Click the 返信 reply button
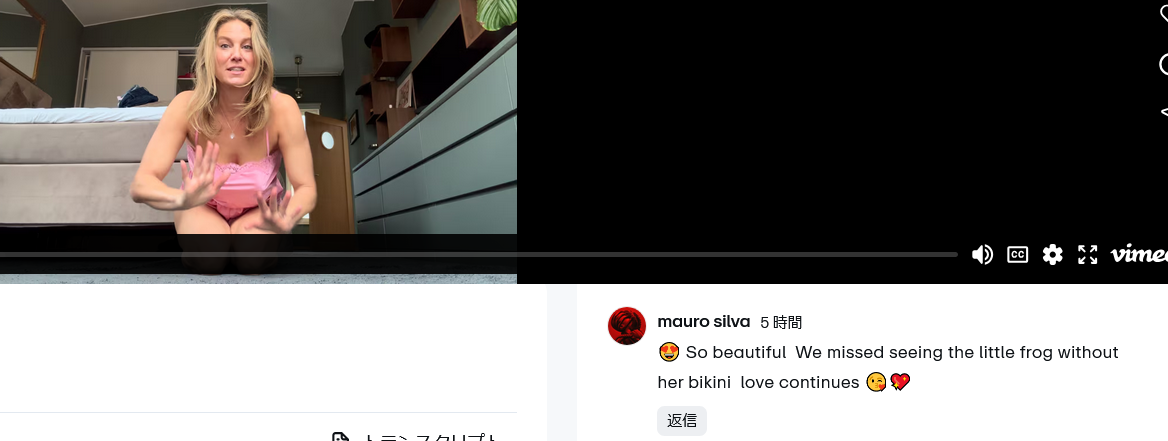Image resolution: width=1168 pixels, height=441 pixels. (682, 421)
